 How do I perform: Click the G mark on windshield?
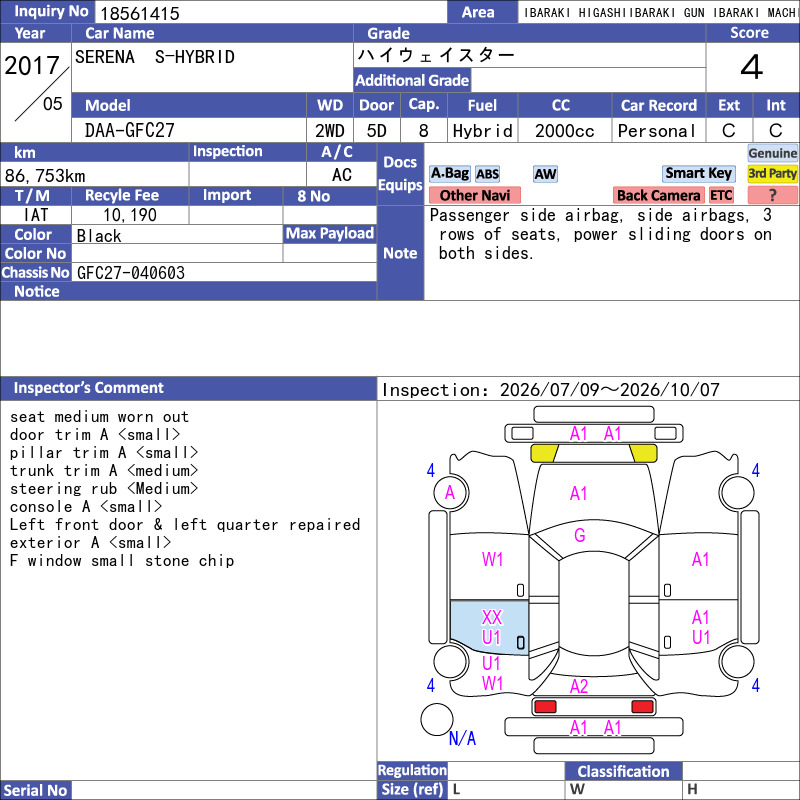pyautogui.click(x=580, y=535)
